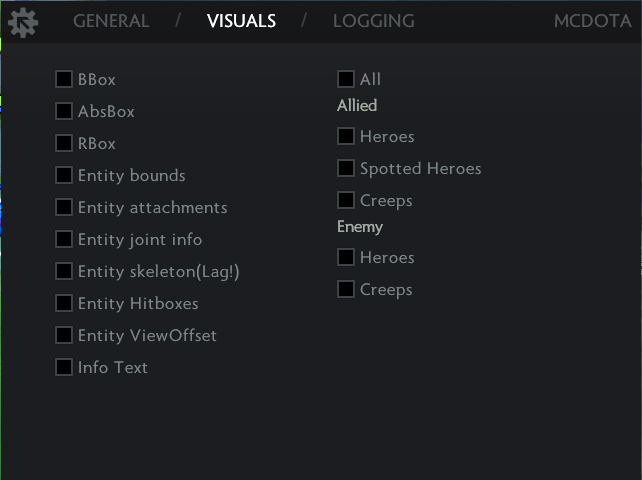The image size is (642, 480).
Task: Toggle the AbsBox checkbox
Action: 64,111
